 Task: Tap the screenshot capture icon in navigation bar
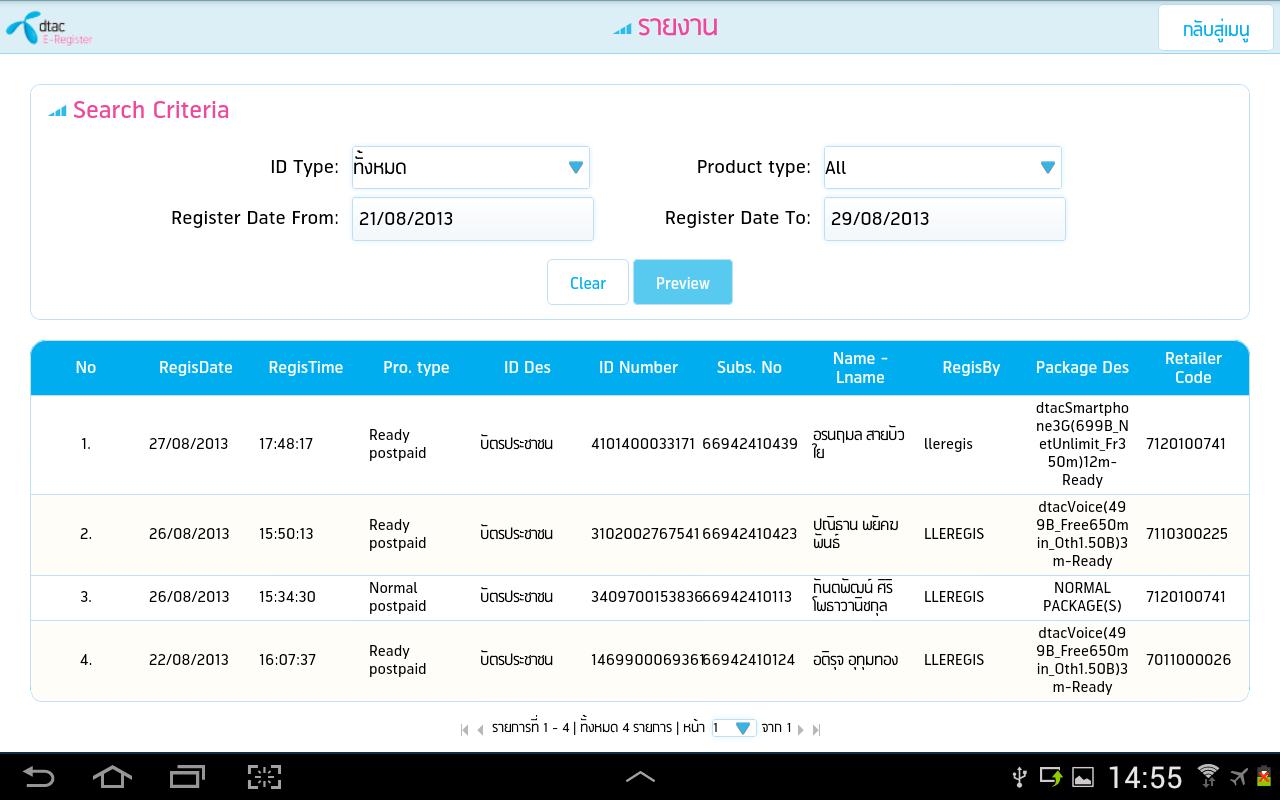click(x=263, y=777)
